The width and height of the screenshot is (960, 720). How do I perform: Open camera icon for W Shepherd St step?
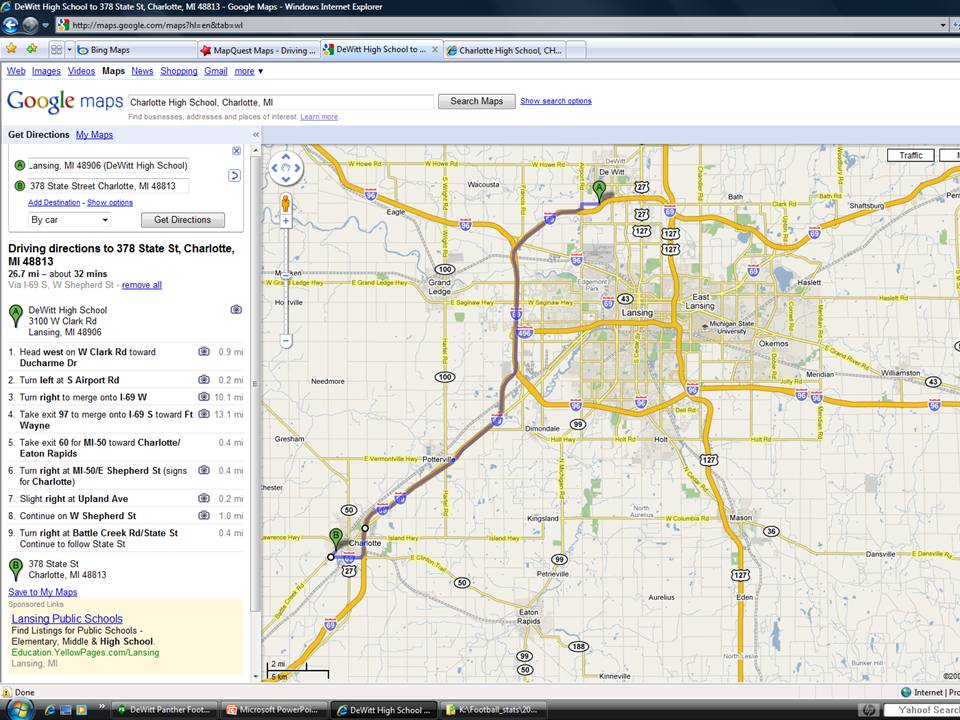(204, 516)
